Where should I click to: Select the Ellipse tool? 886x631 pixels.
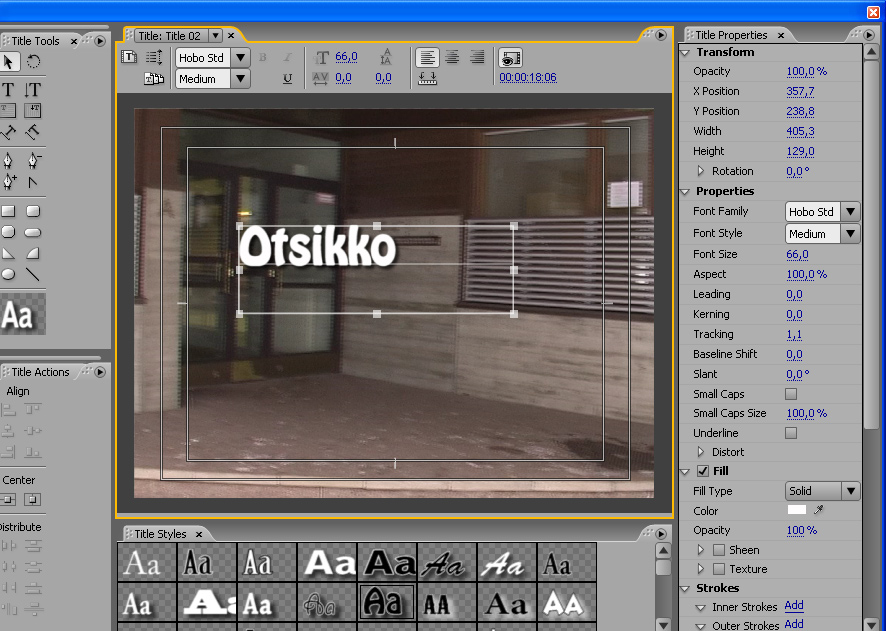(8, 275)
